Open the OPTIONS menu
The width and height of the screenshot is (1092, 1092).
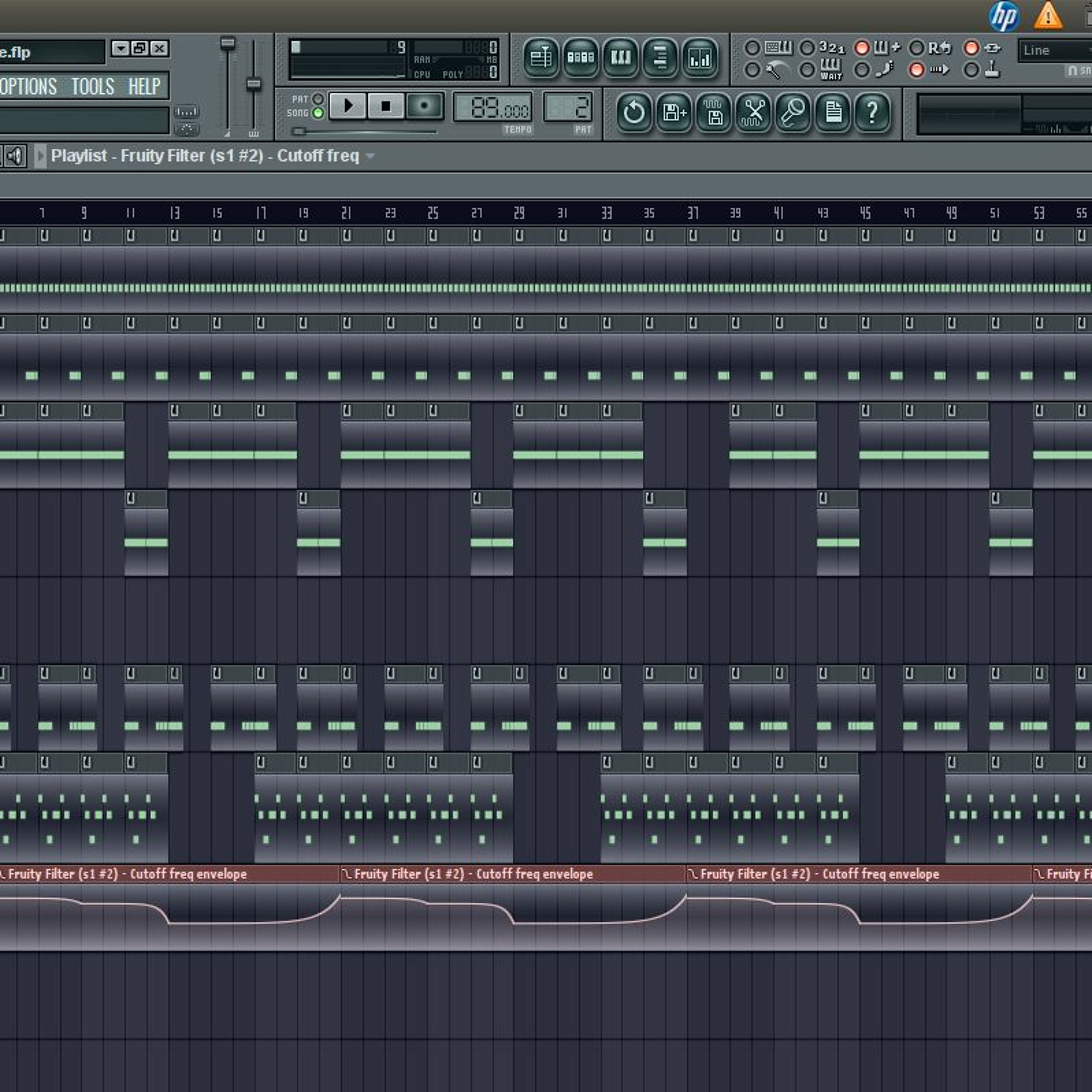click(28, 87)
